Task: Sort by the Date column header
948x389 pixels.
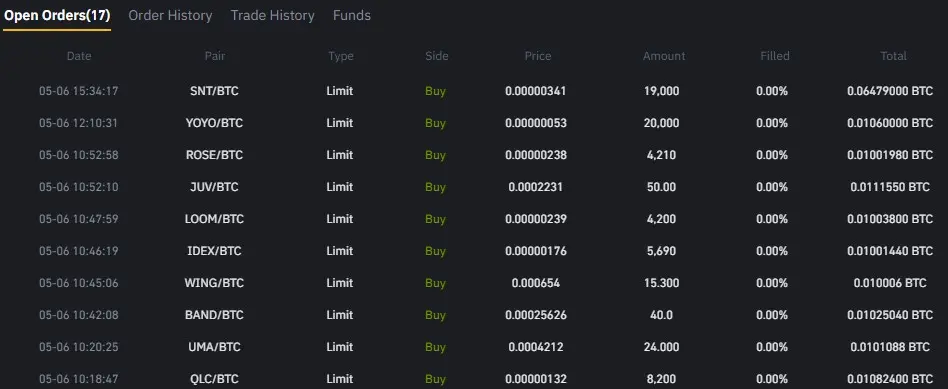Action: point(79,56)
